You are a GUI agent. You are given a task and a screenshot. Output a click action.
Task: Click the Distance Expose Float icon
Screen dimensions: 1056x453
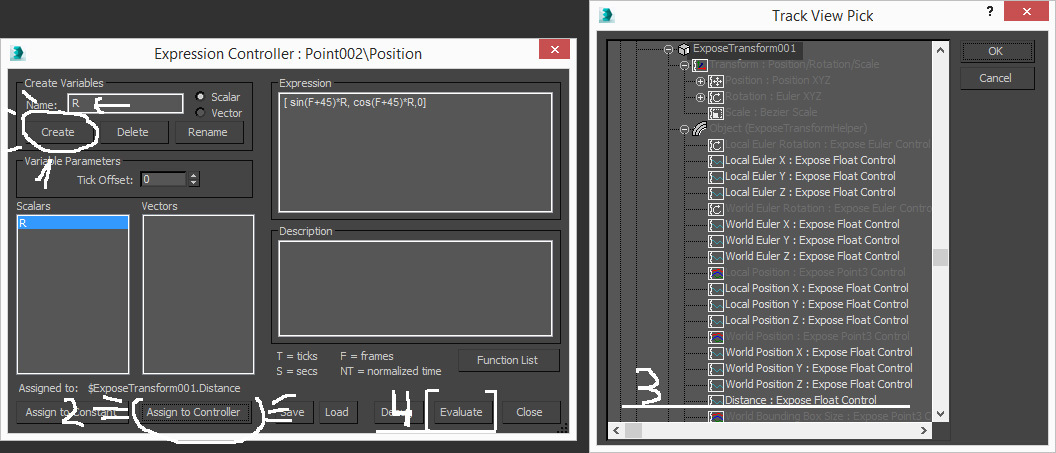716,400
